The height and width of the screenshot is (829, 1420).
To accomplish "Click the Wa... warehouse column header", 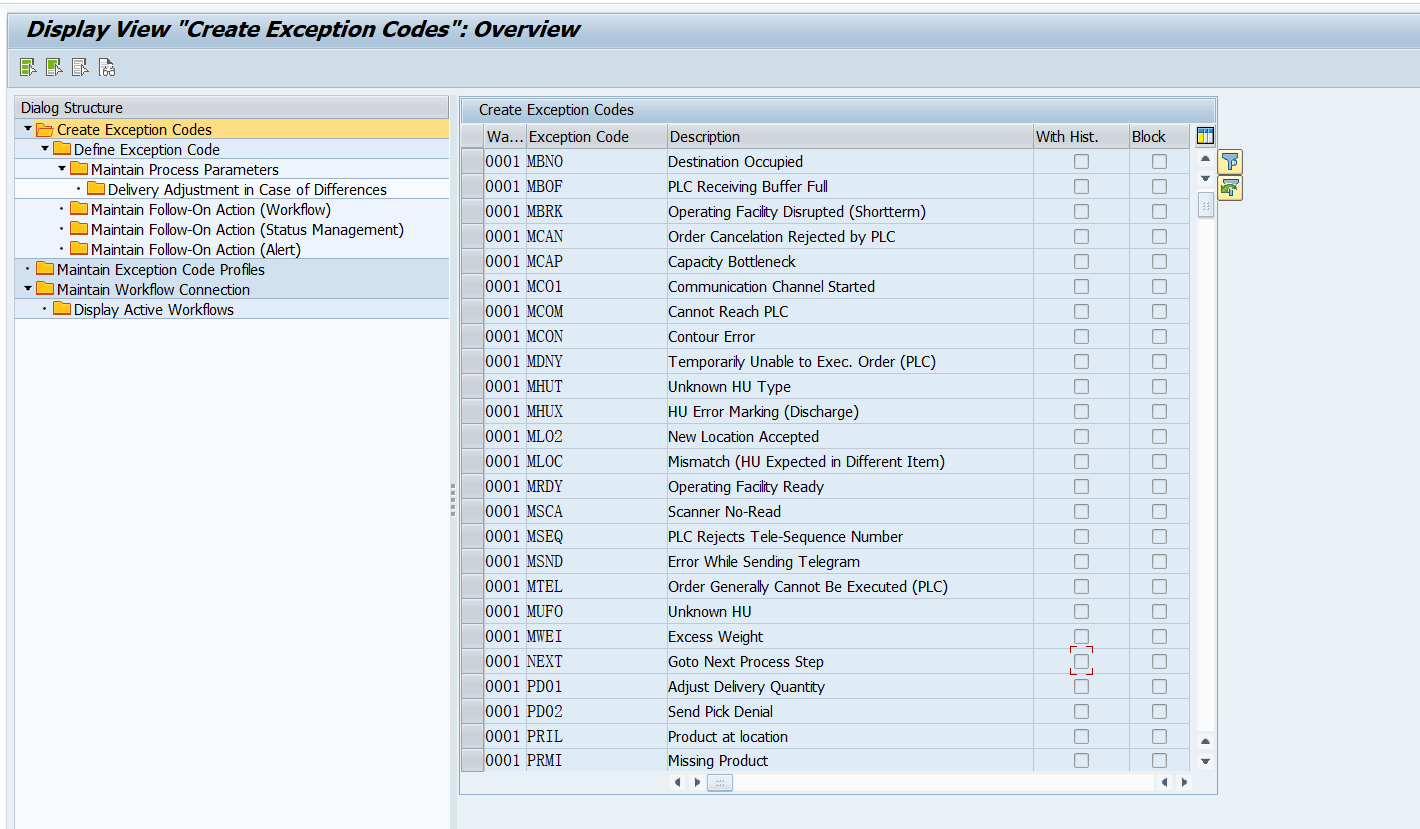I will [x=505, y=137].
